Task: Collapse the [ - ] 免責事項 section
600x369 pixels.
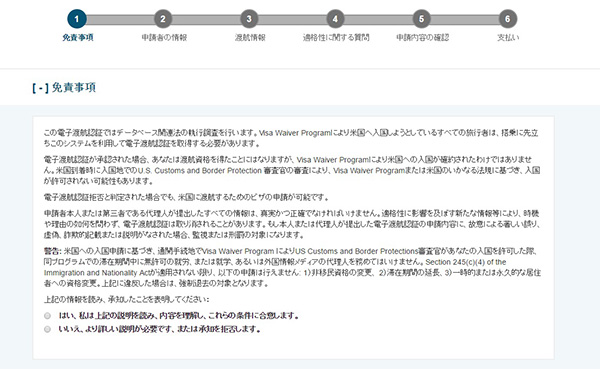Action: [41, 88]
